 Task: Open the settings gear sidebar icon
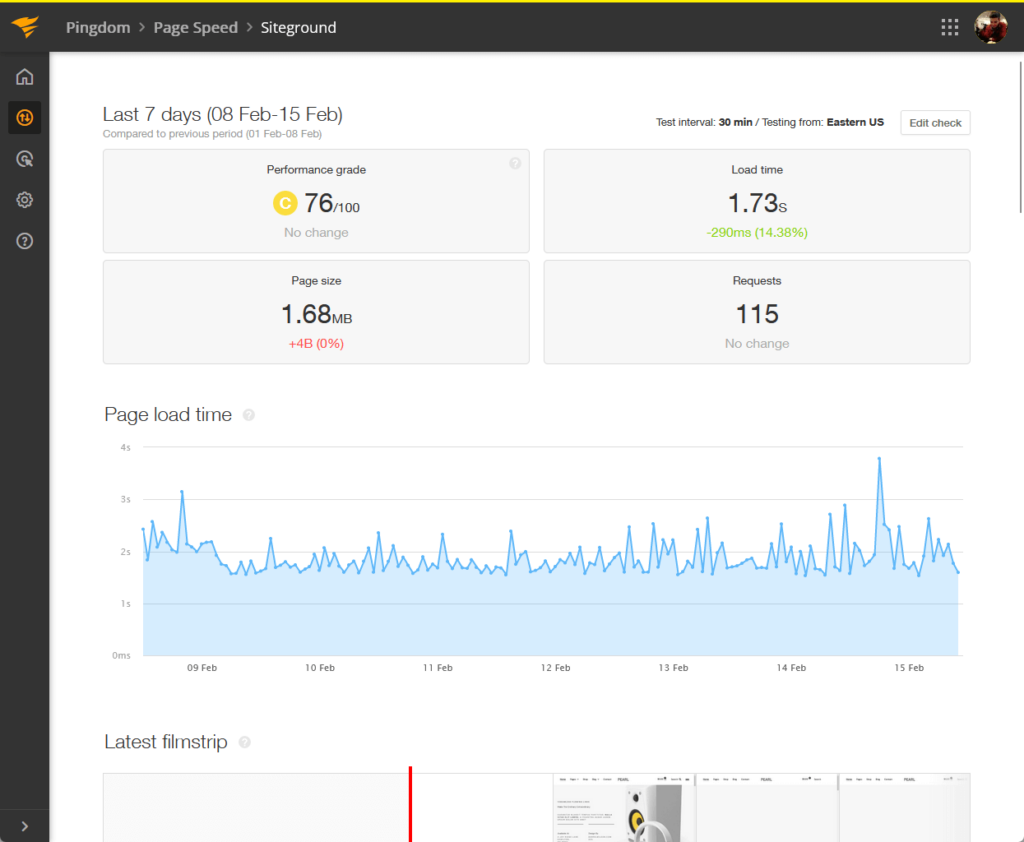click(25, 200)
